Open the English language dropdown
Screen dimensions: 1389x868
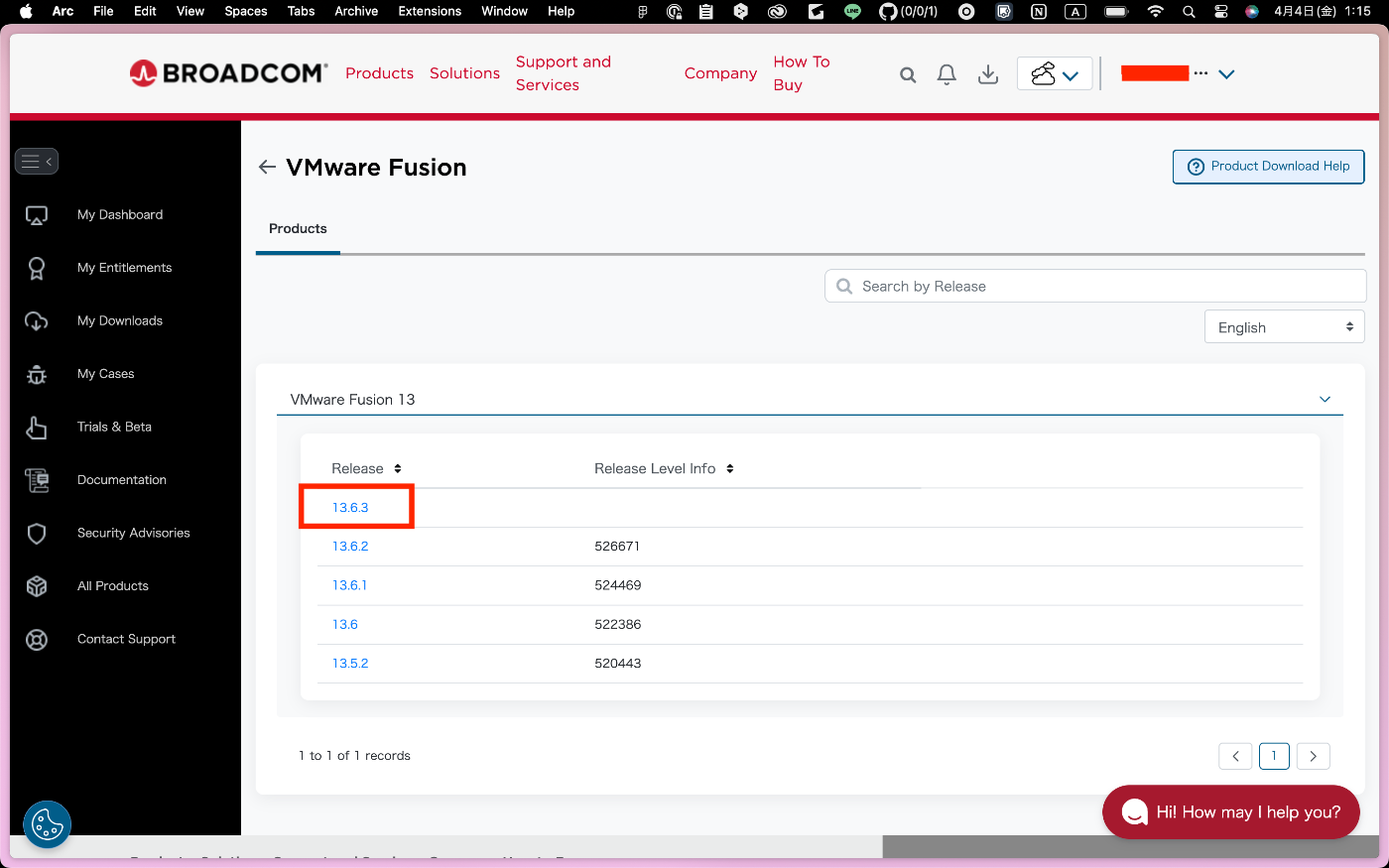click(1285, 327)
